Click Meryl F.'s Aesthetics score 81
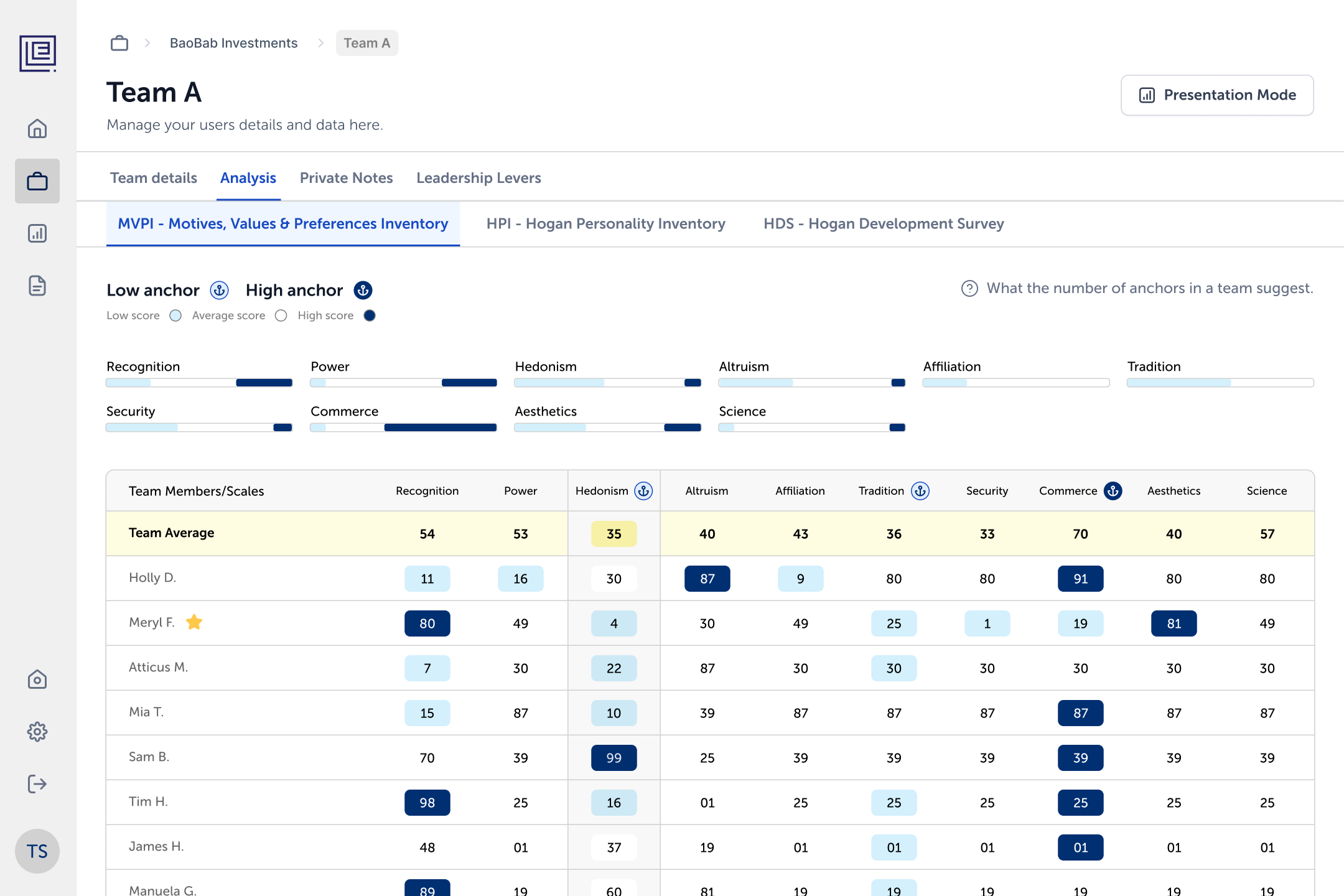Viewport: 1344px width, 896px height. (x=1174, y=623)
